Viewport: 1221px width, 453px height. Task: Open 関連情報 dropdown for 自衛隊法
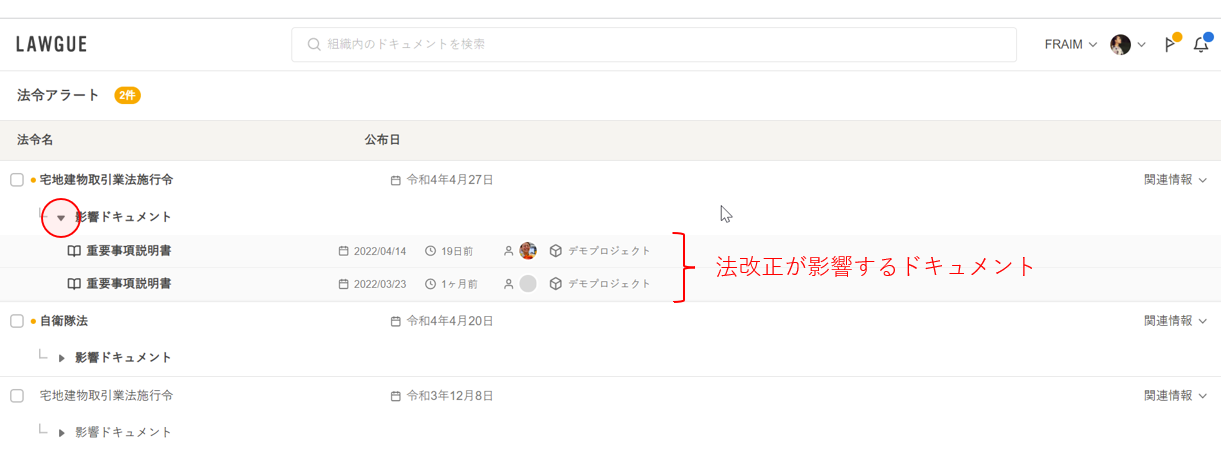[x=1176, y=321]
